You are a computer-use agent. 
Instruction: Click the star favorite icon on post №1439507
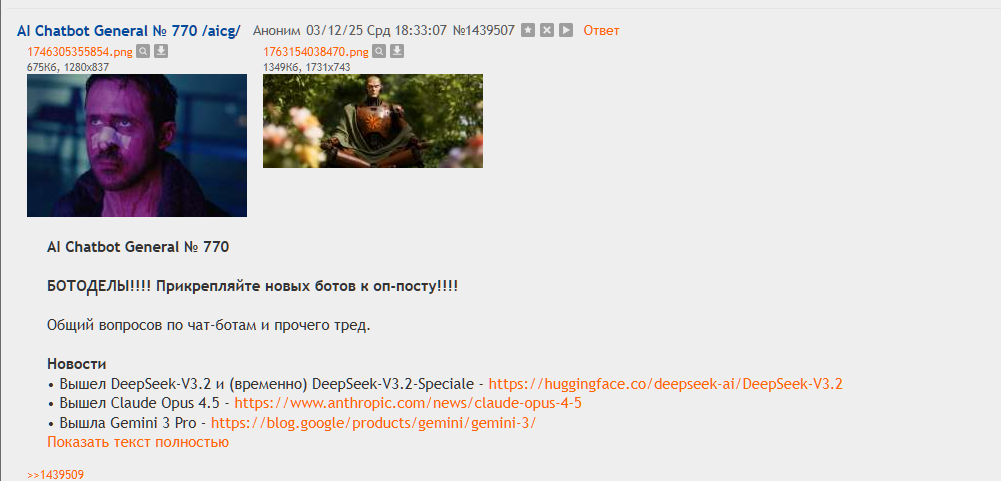click(x=527, y=30)
